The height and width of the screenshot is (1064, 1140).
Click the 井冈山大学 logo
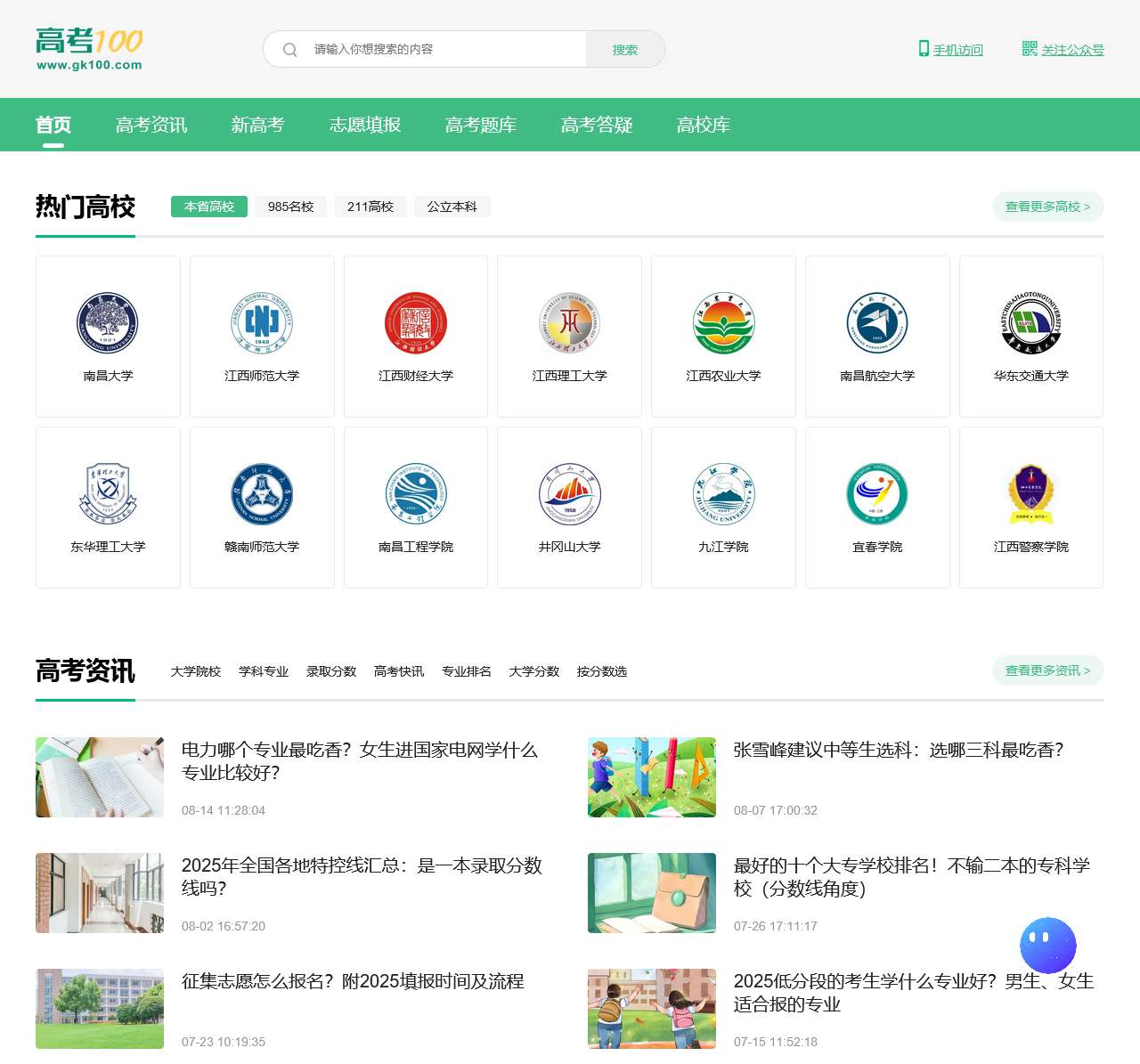(570, 493)
